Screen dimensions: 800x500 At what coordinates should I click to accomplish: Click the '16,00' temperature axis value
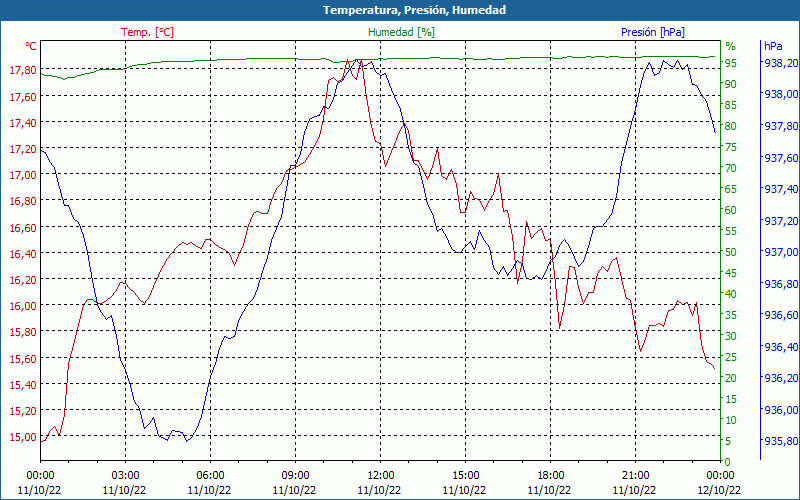click(x=23, y=306)
